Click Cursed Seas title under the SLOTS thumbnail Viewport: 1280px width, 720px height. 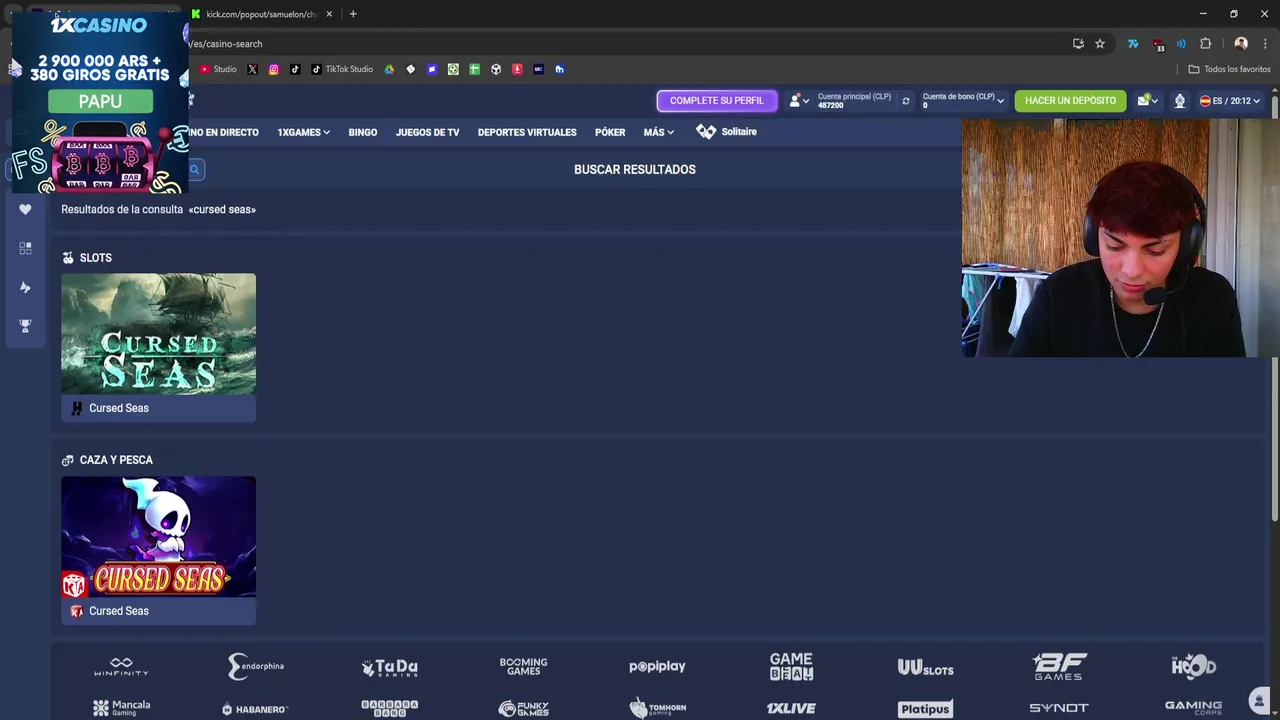click(x=118, y=408)
